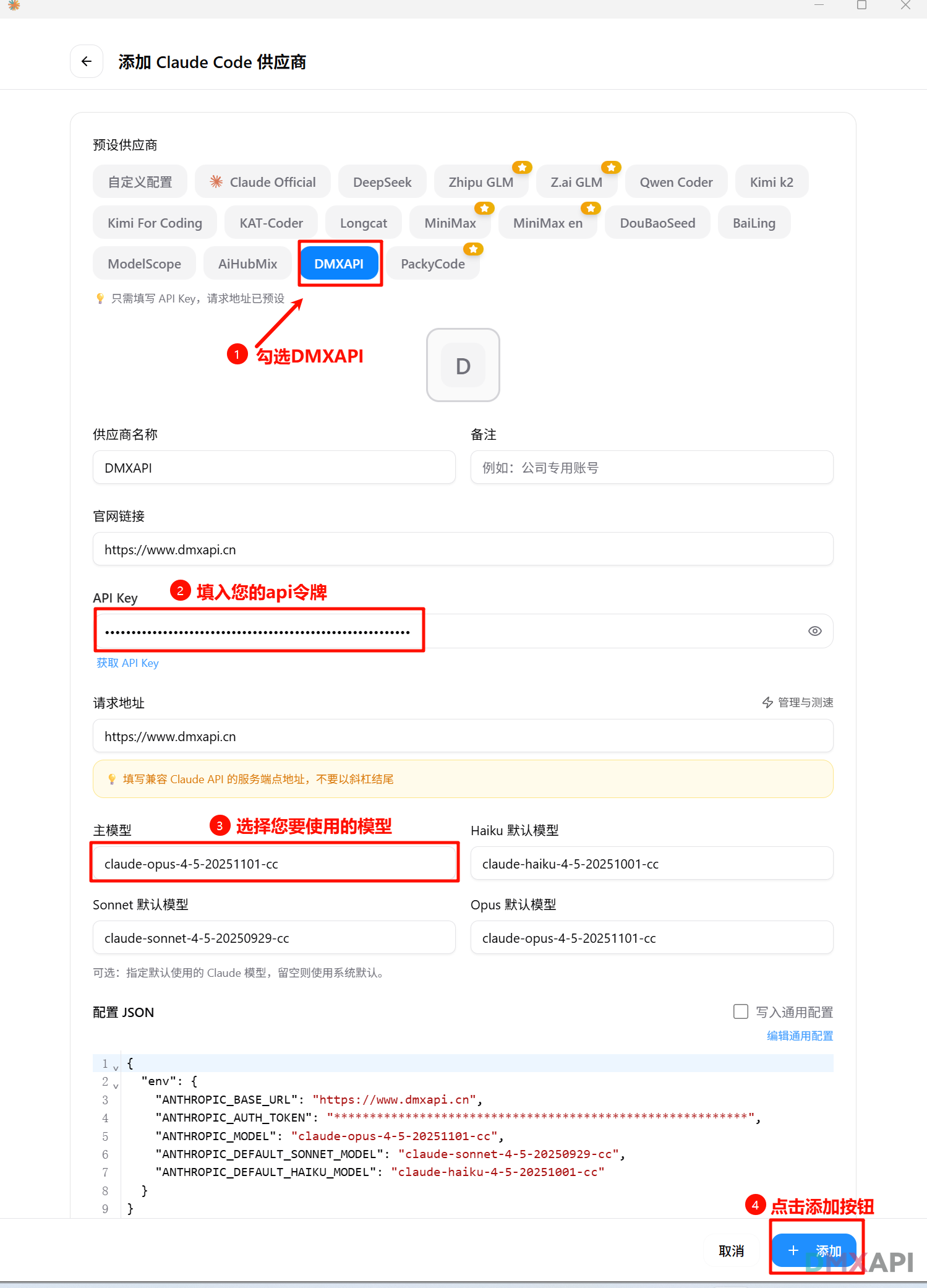The height and width of the screenshot is (1288, 927).
Task: Open the 编辑通用配置 link
Action: [x=800, y=1036]
